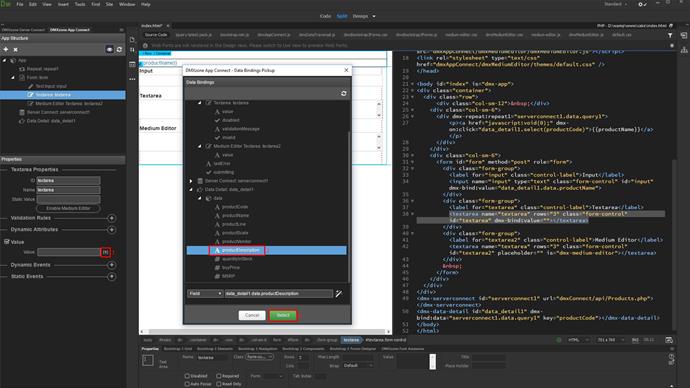The image size is (690, 388).
Task: Open the Class dropdown in Property inspector
Action: 259,357
